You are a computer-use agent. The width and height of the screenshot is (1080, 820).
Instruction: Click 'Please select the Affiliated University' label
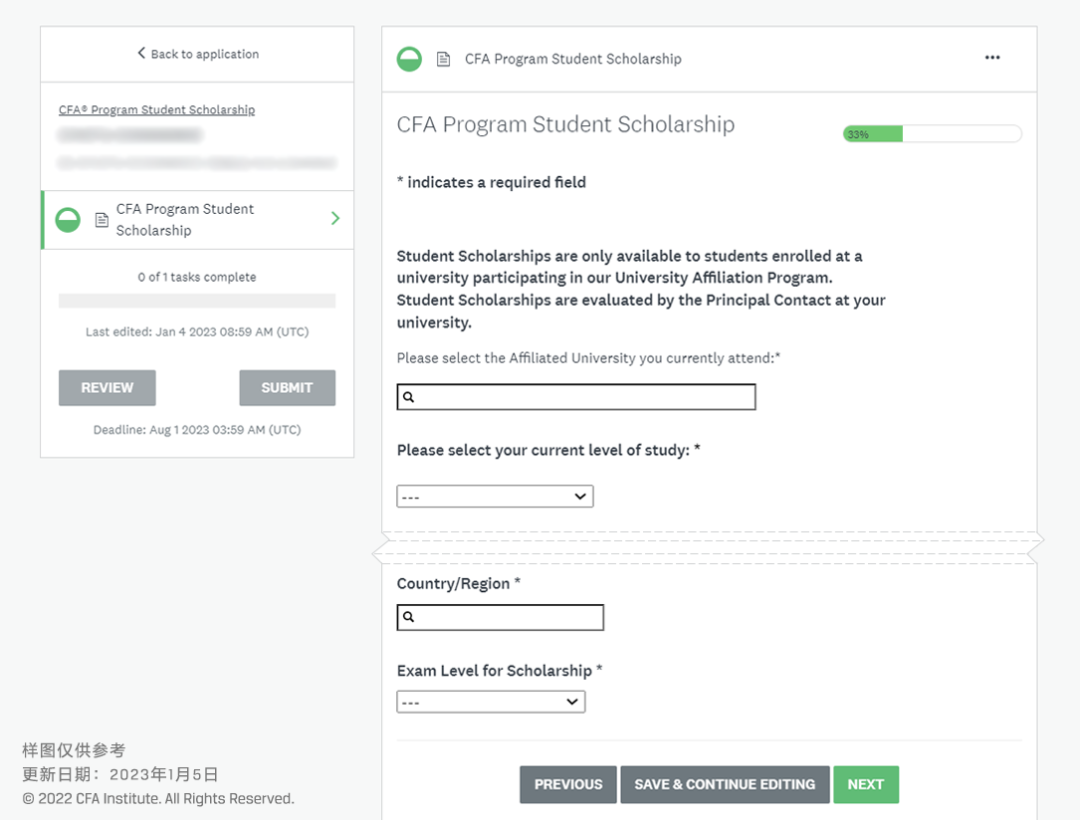(x=588, y=358)
